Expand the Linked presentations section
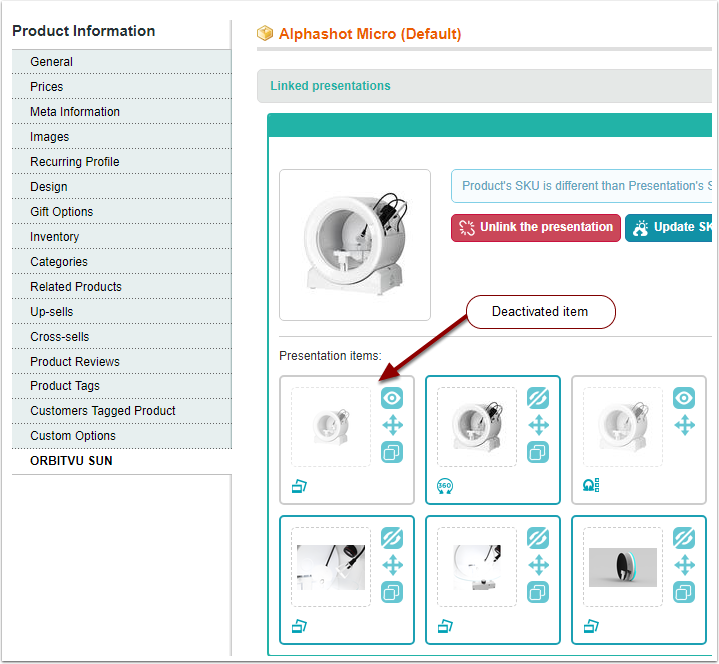The height and width of the screenshot is (664, 719). pyautogui.click(x=484, y=86)
